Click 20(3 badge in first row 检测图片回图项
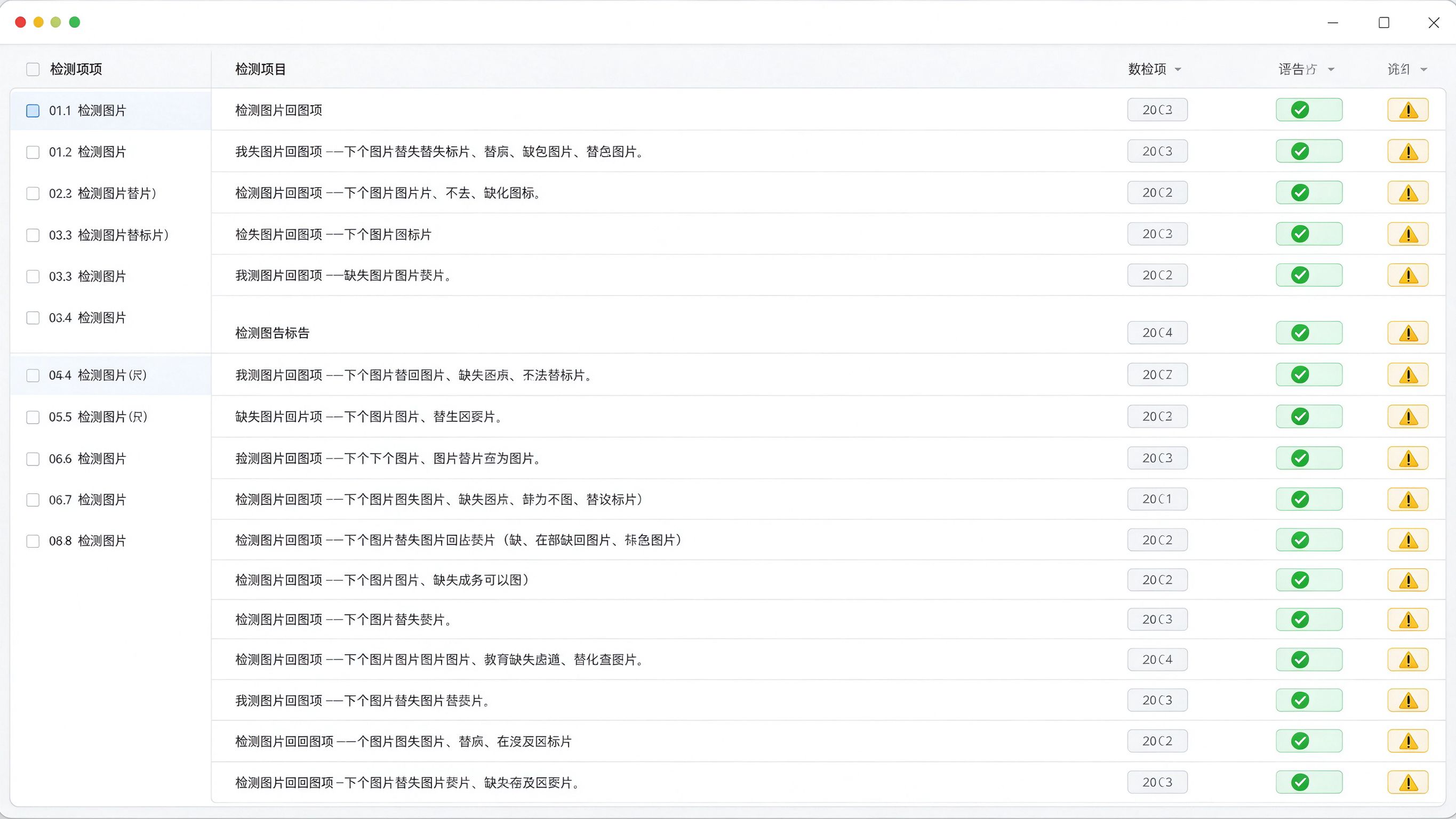Image resolution: width=1456 pixels, height=819 pixels. tap(1157, 110)
